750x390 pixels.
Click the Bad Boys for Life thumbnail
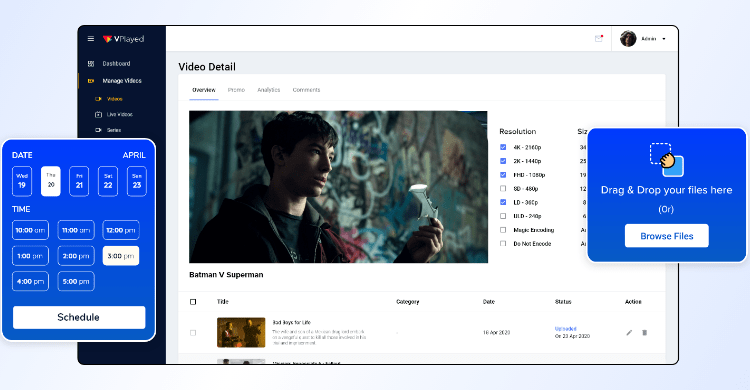[241, 332]
